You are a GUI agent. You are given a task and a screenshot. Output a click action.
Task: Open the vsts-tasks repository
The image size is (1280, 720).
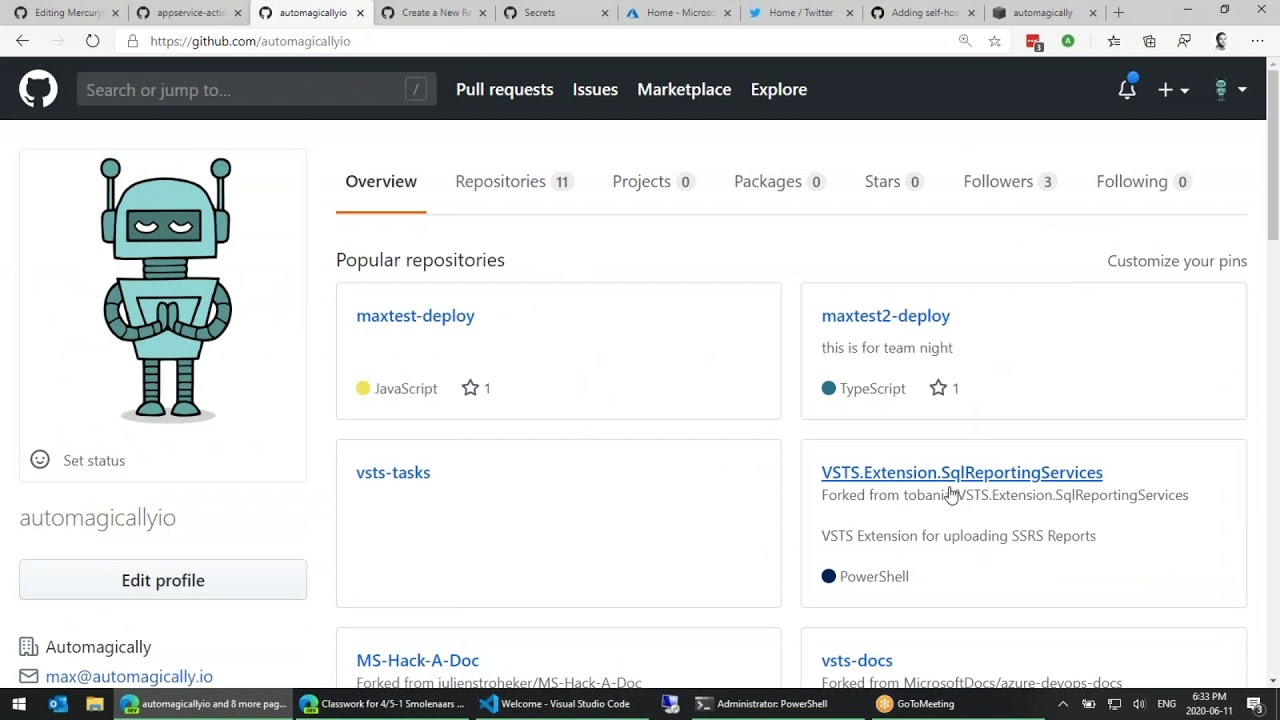[393, 473]
